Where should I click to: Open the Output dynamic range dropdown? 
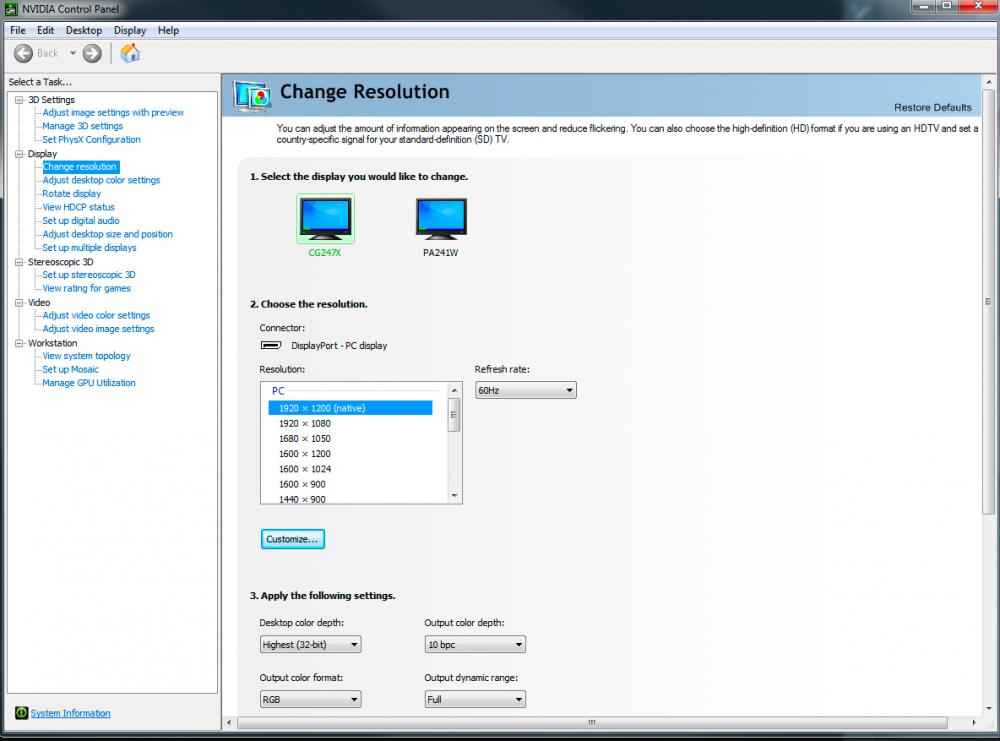[x=475, y=700]
